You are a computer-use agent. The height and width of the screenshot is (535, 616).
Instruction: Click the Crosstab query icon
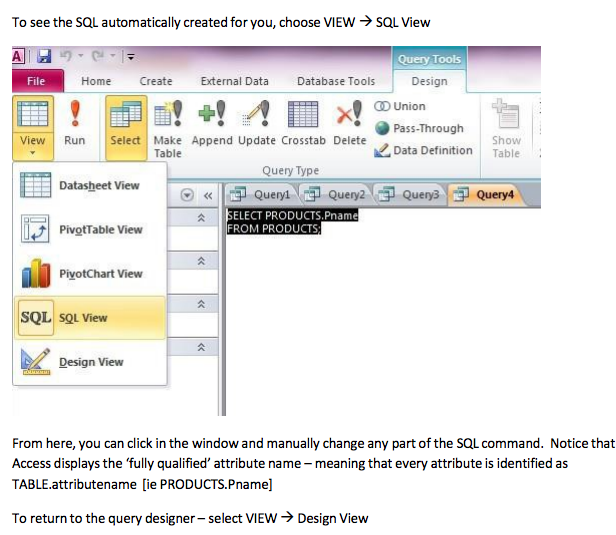[303, 114]
